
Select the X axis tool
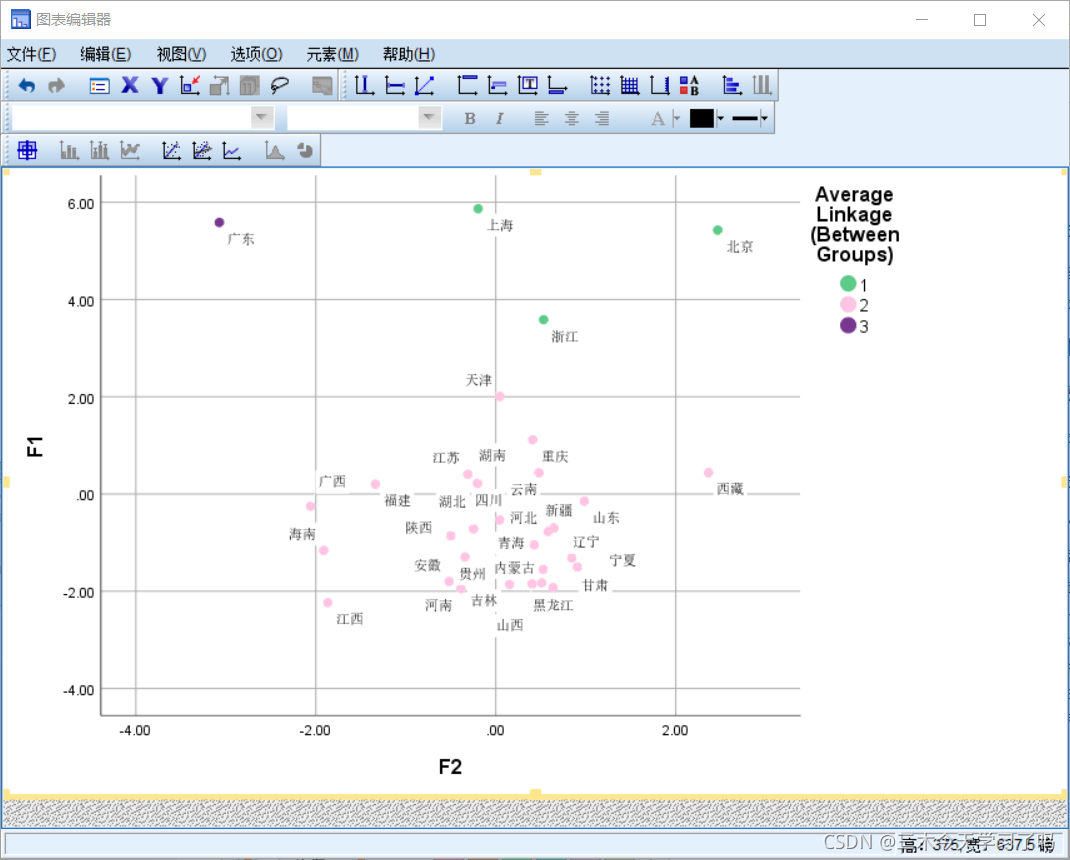point(130,85)
